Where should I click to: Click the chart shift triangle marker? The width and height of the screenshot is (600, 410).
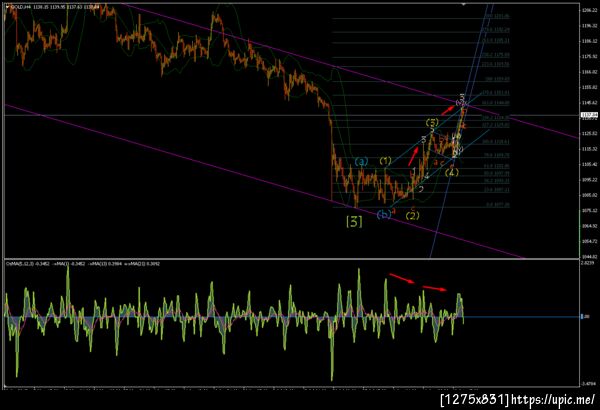463,5
